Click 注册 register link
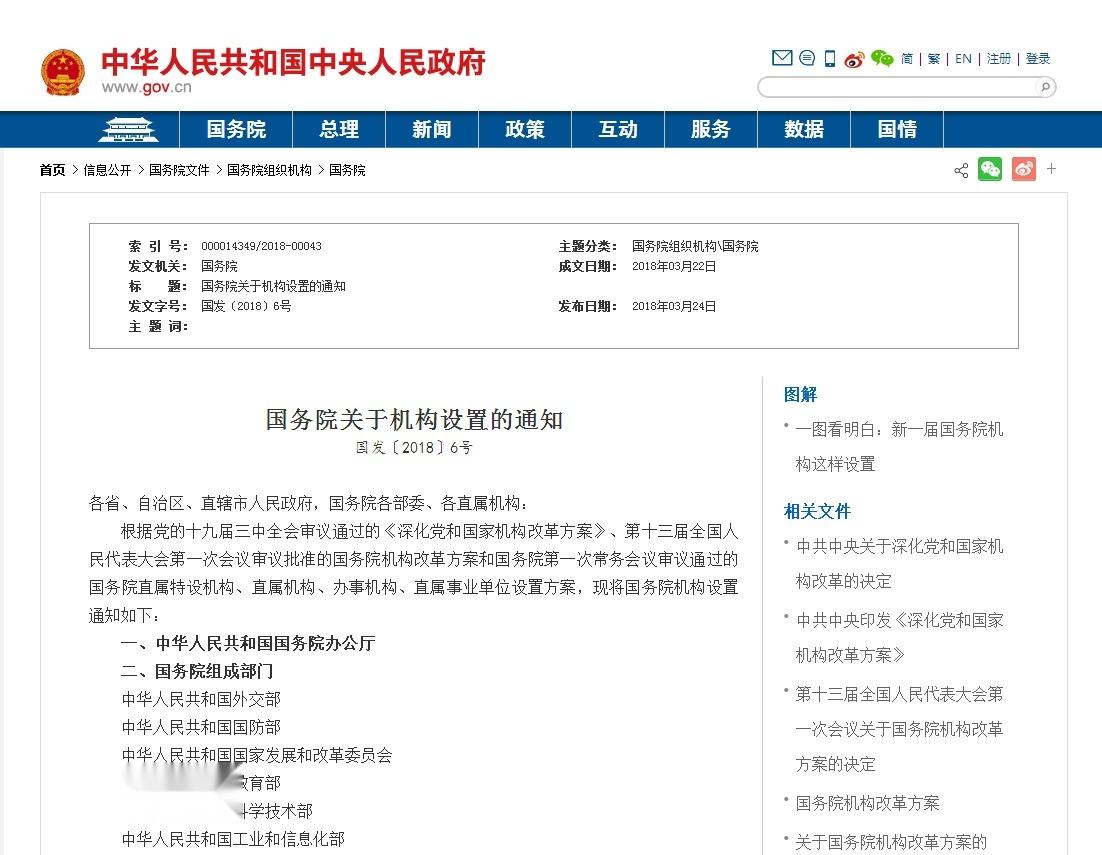This screenshot has width=1102, height=855. tap(999, 59)
